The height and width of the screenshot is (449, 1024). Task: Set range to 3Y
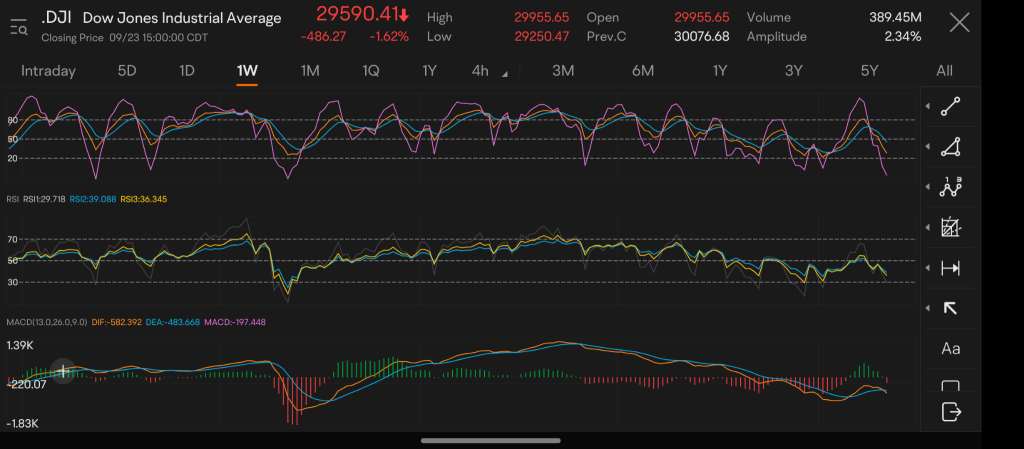point(793,71)
